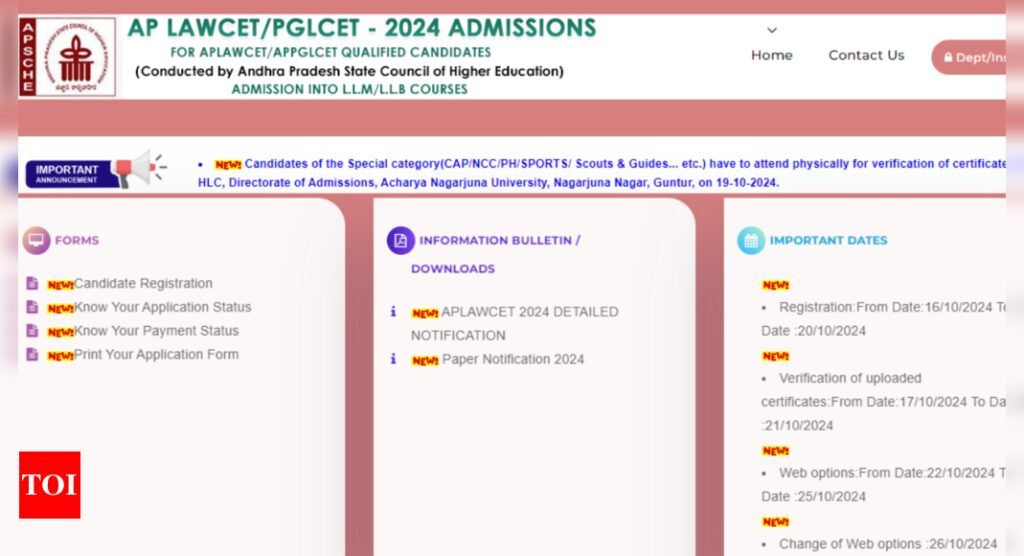Open the Candidate Registration link
Screen dimensions: 1024x556
coord(143,284)
